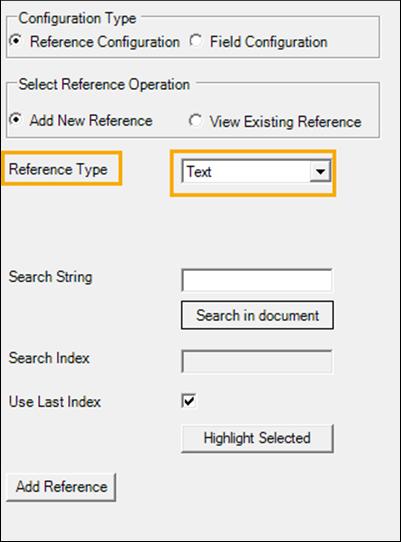The height and width of the screenshot is (542, 401).
Task: Click the Highlight Selected button
Action: [257, 438]
